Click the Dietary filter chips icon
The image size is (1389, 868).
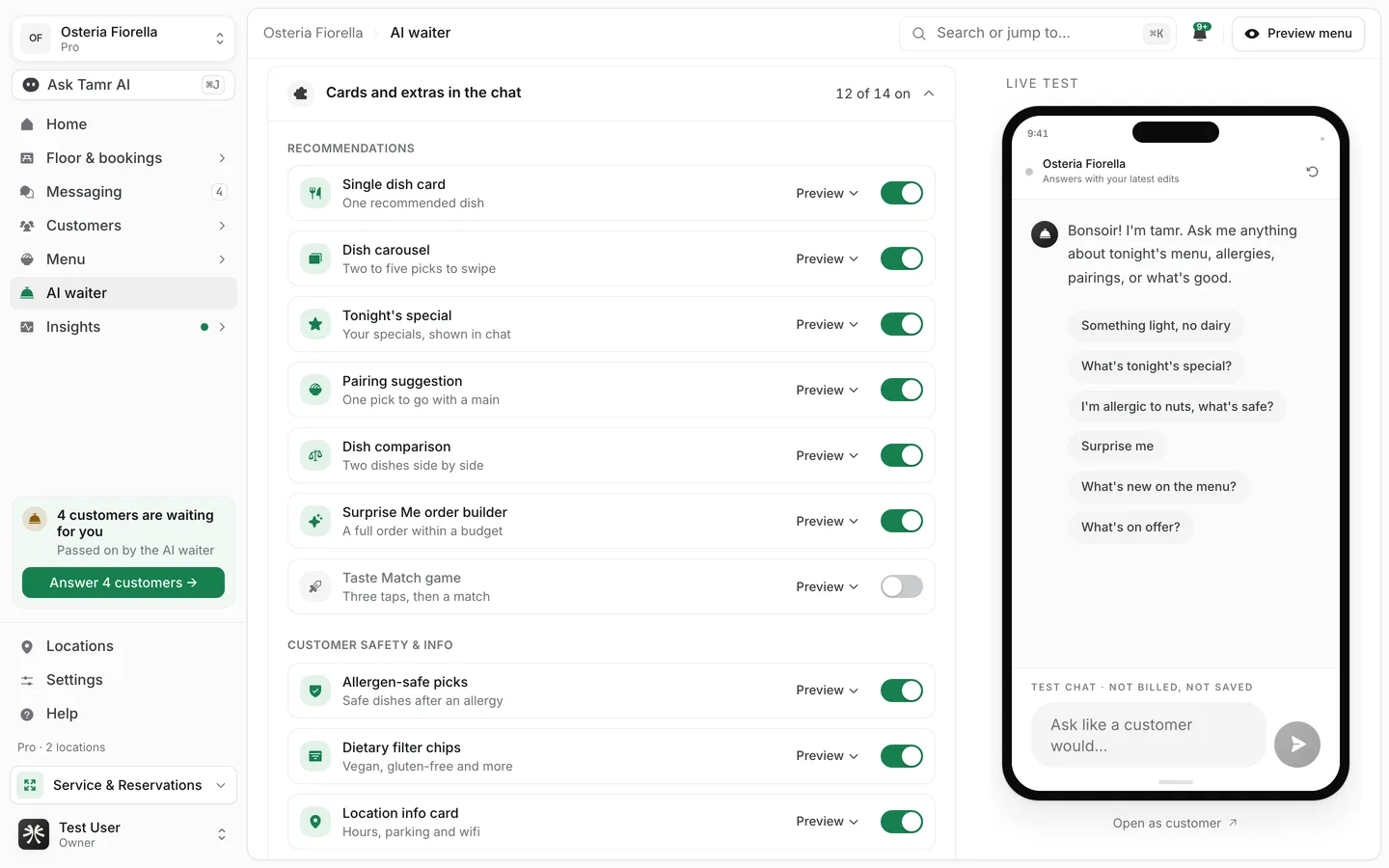(x=315, y=756)
